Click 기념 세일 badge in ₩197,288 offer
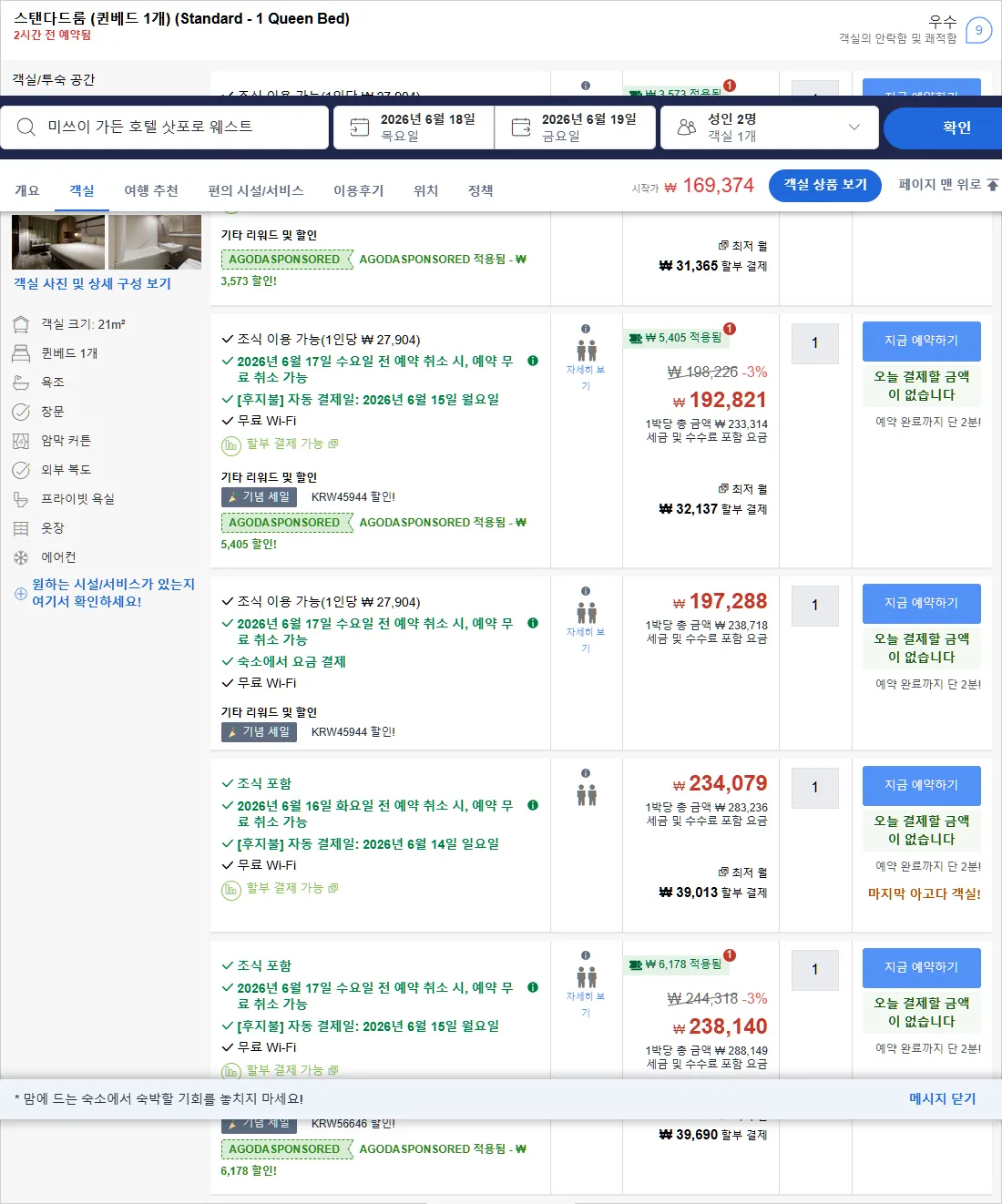Screen dimensions: 1002x1204 (x=259, y=732)
